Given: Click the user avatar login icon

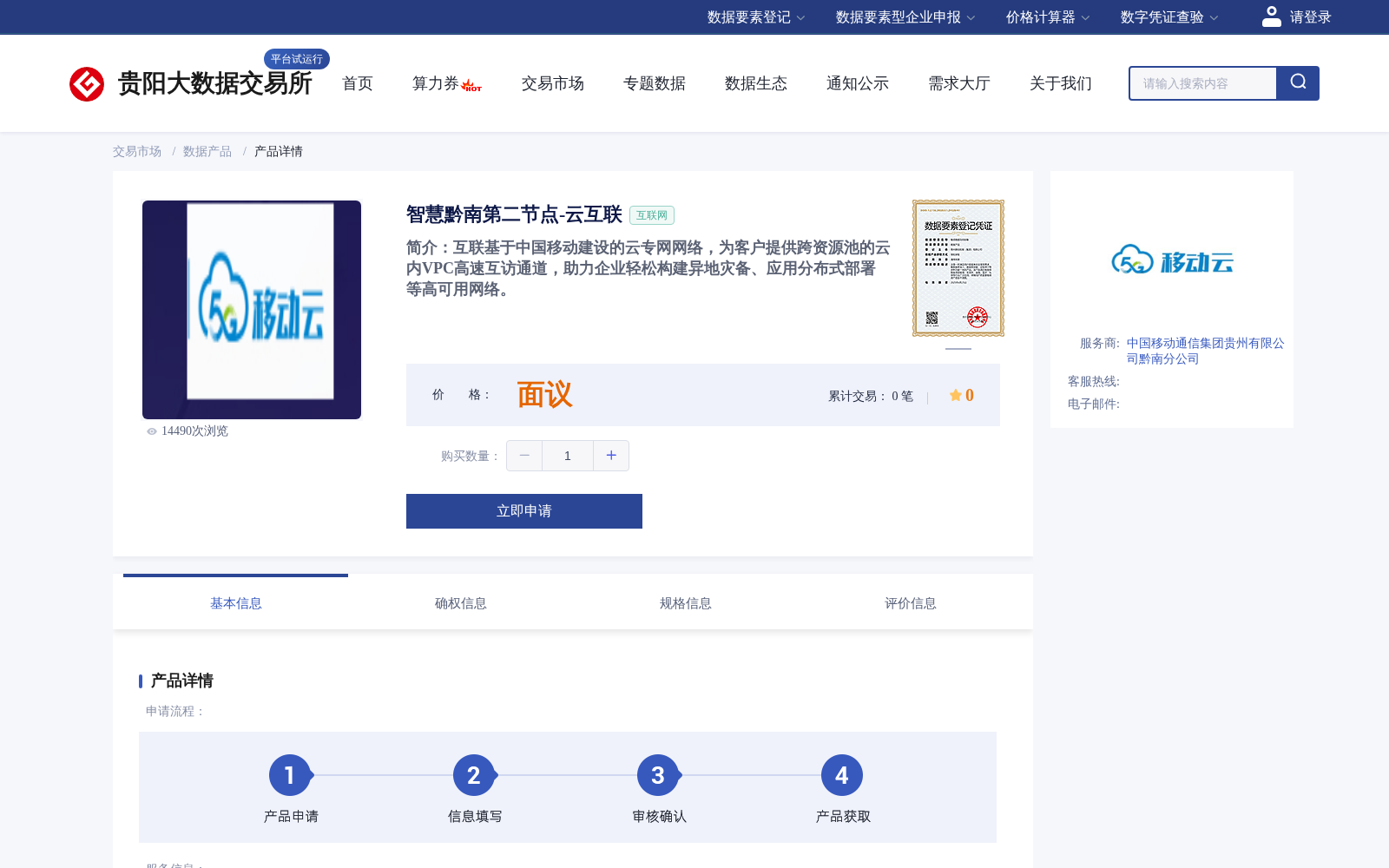Looking at the screenshot, I should 1271,16.
